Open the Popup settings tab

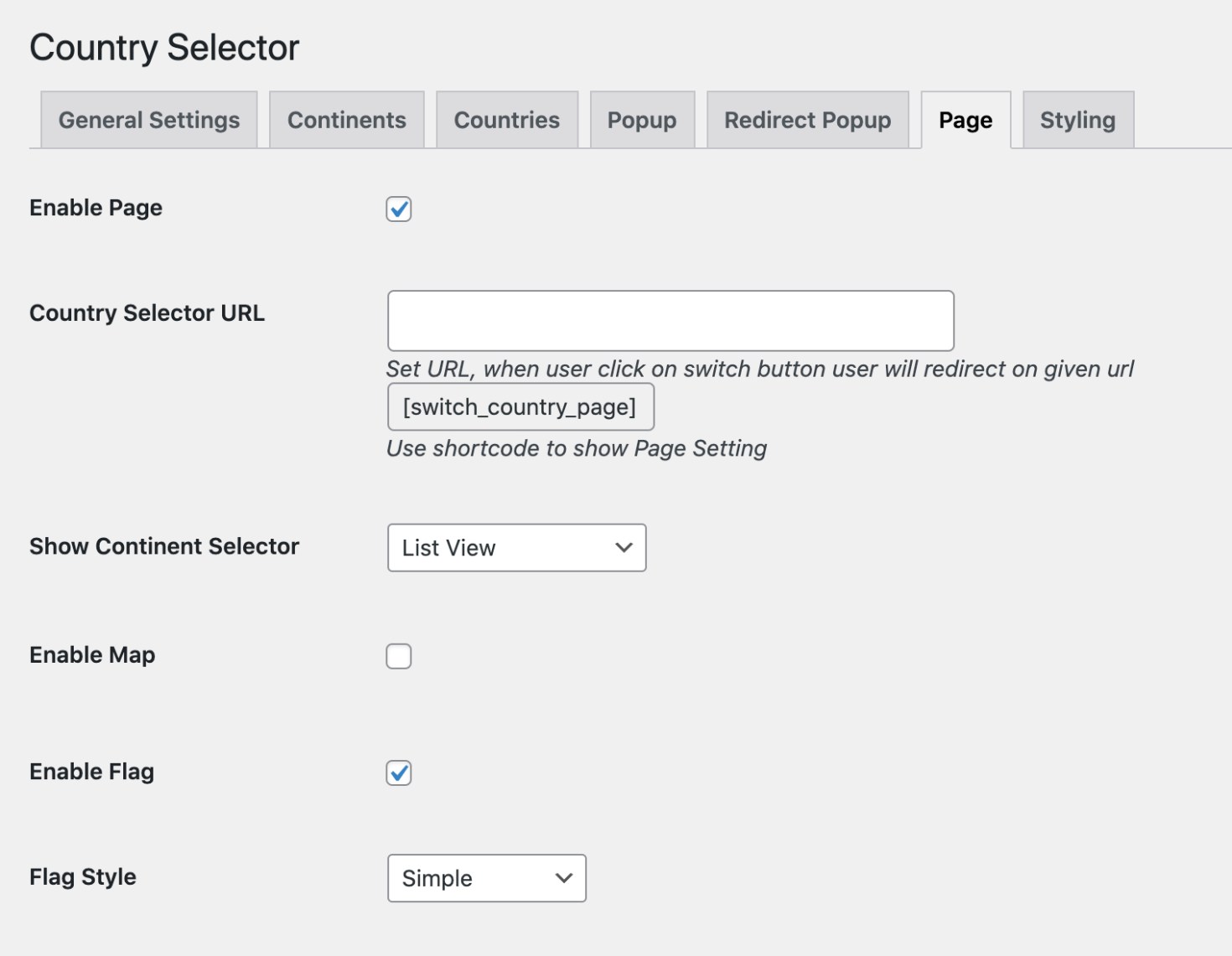tap(642, 120)
